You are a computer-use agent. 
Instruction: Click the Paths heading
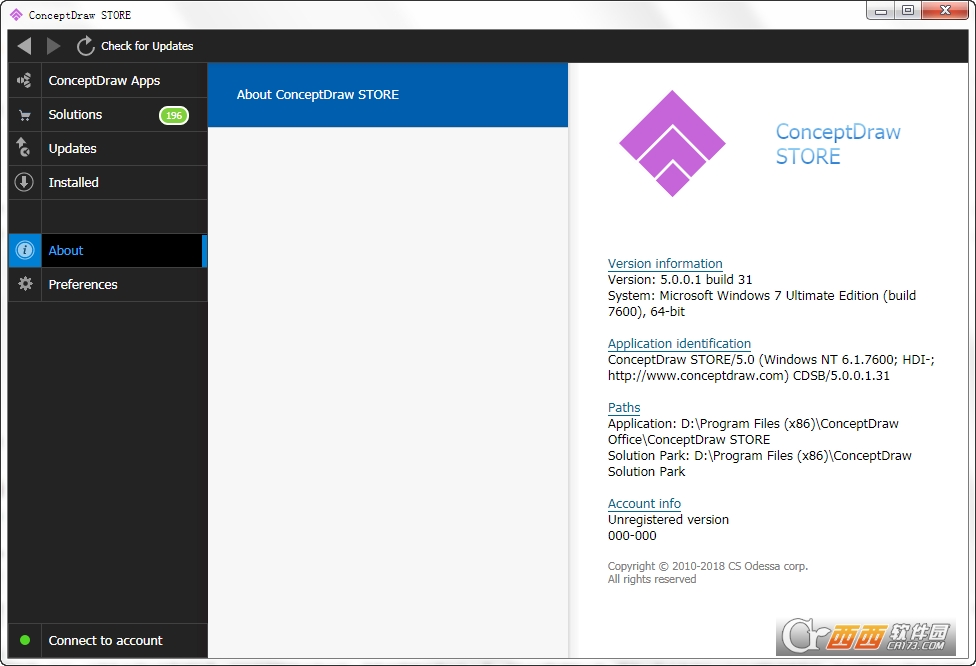624,408
